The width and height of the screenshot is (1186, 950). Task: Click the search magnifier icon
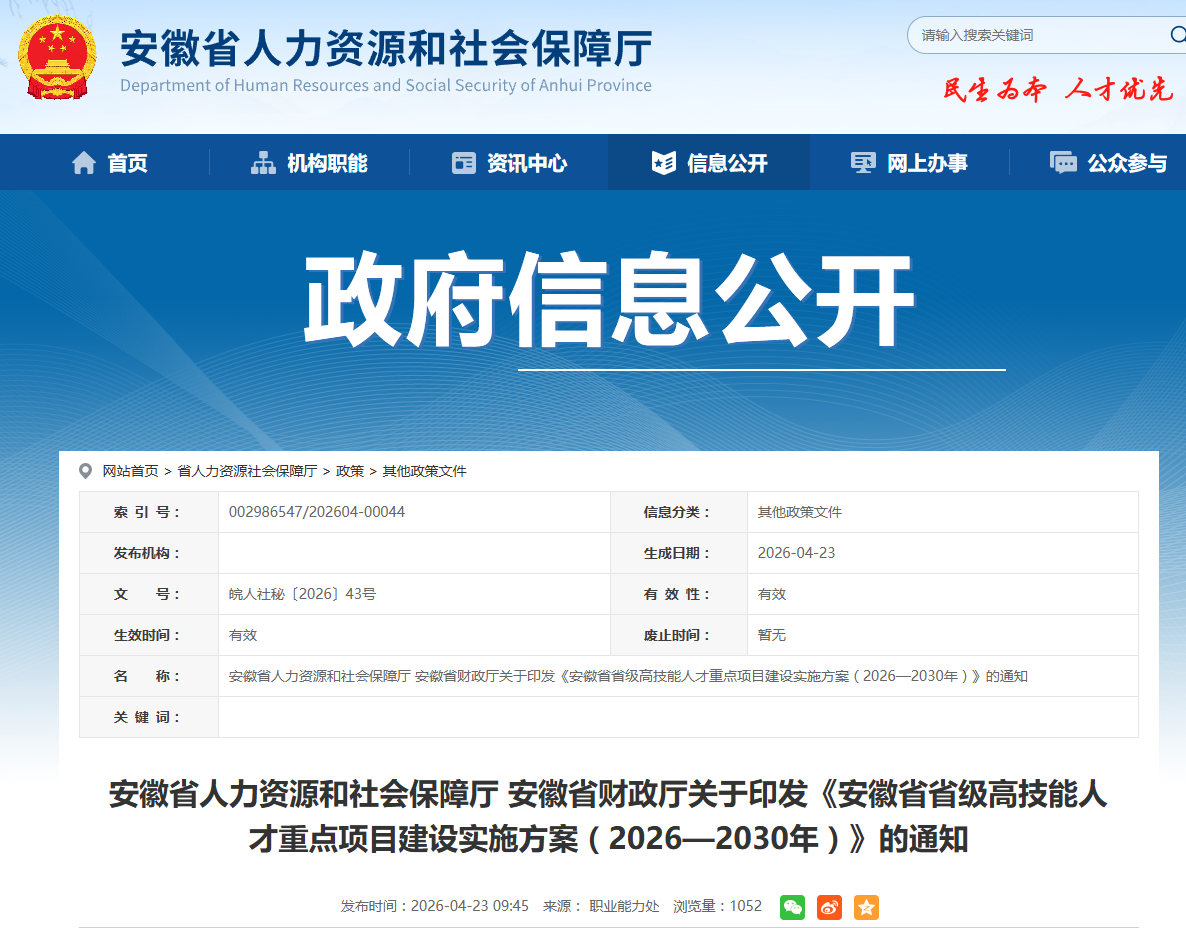coord(1177,35)
